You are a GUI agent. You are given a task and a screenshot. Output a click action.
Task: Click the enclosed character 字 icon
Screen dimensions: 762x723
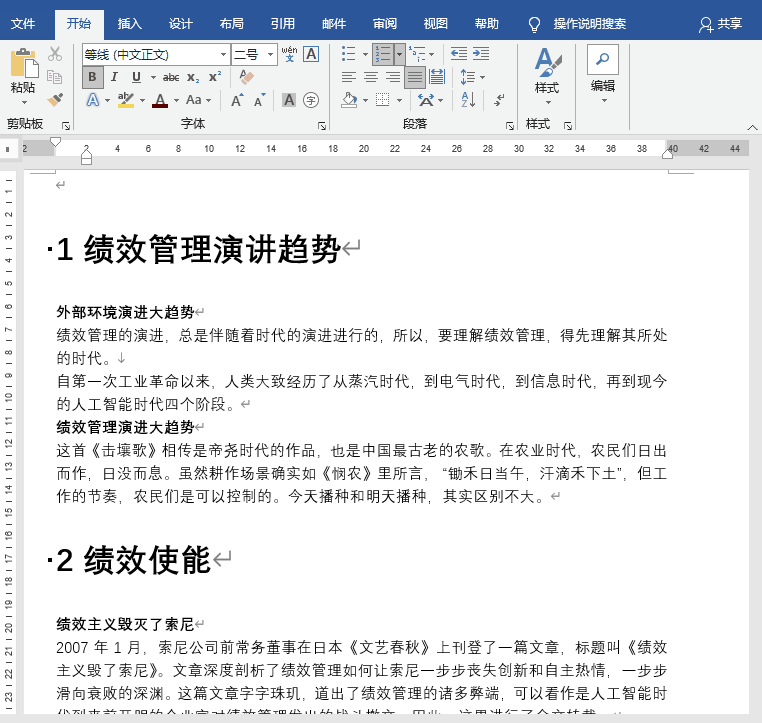311,100
